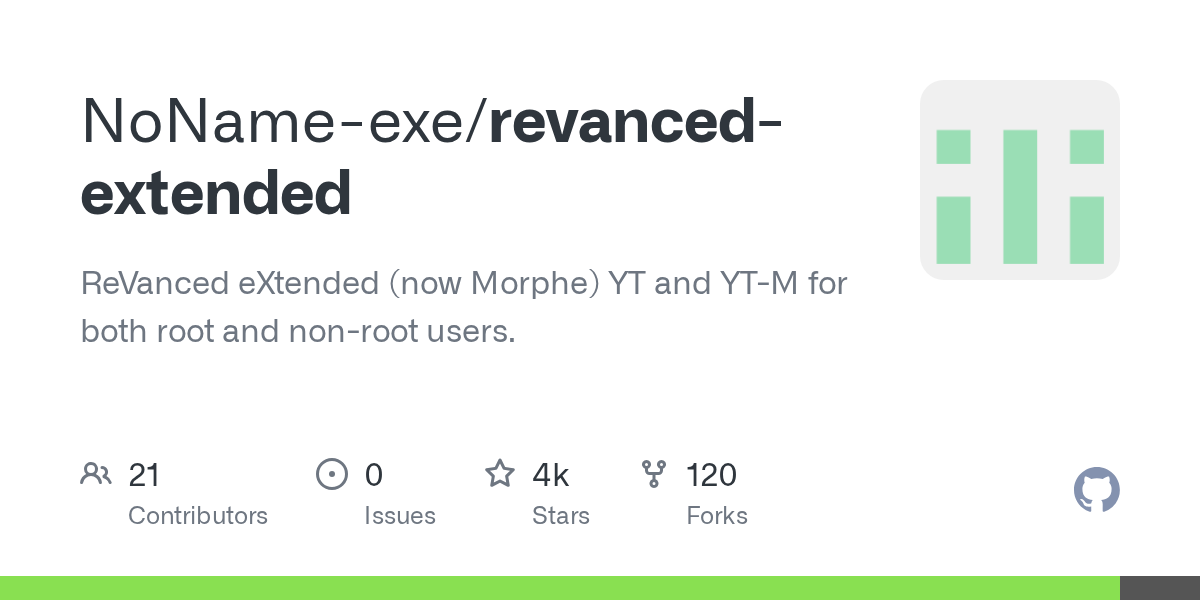This screenshot has height=600, width=1200.
Task: Click the GitHub Octocat logo
Action: (1096, 490)
